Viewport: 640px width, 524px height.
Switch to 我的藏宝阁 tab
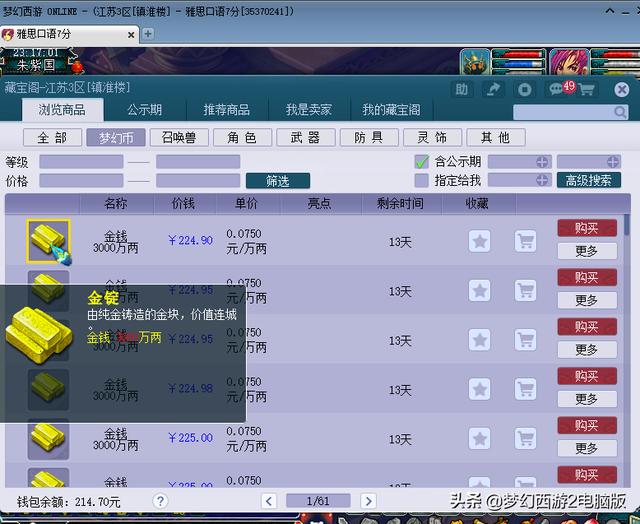391,110
